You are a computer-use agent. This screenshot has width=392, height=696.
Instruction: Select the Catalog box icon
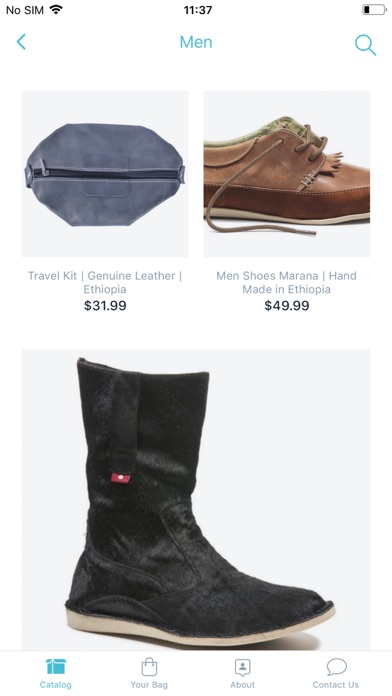[x=55, y=666]
